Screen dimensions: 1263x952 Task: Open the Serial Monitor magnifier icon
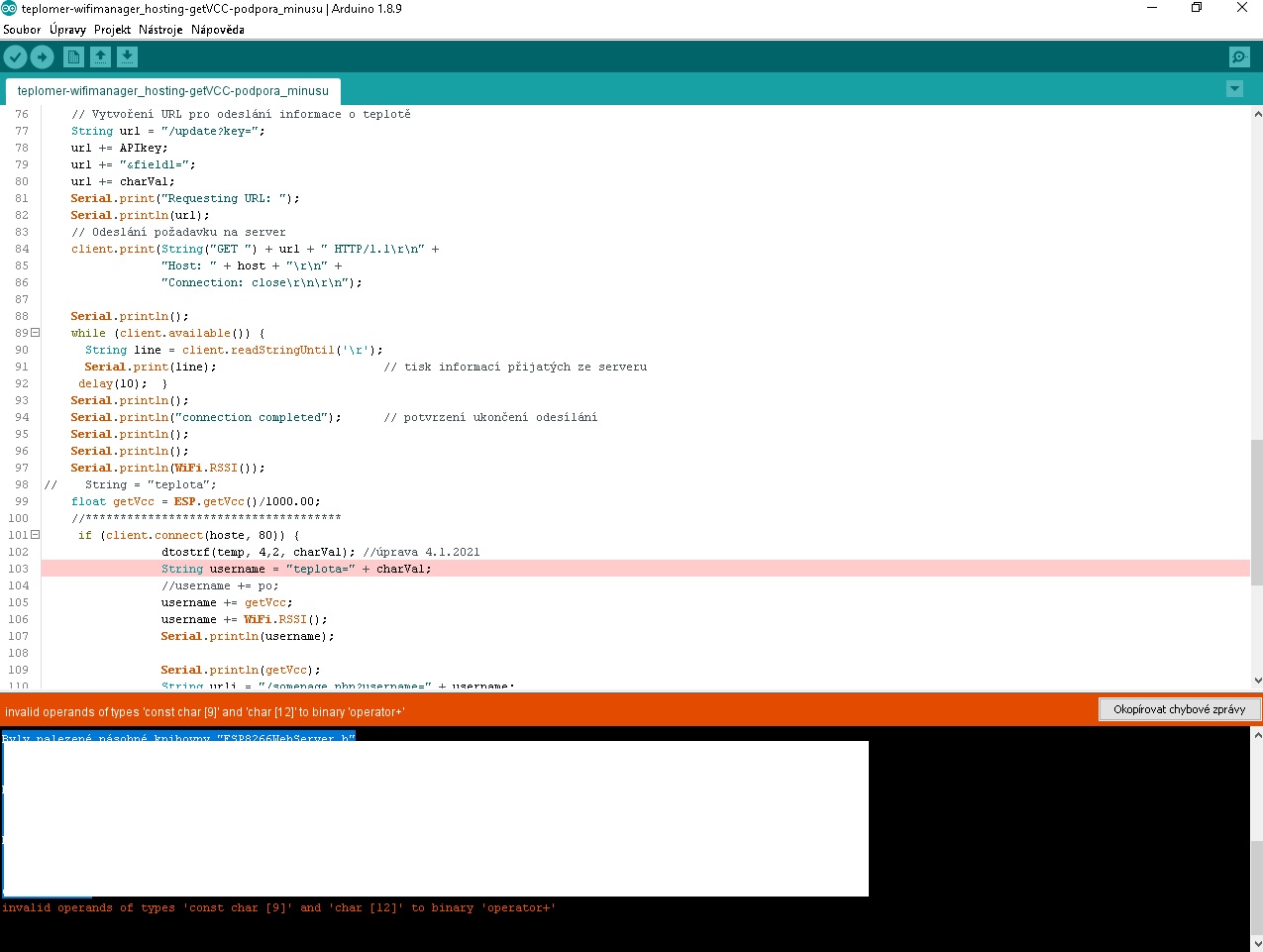[x=1238, y=57]
